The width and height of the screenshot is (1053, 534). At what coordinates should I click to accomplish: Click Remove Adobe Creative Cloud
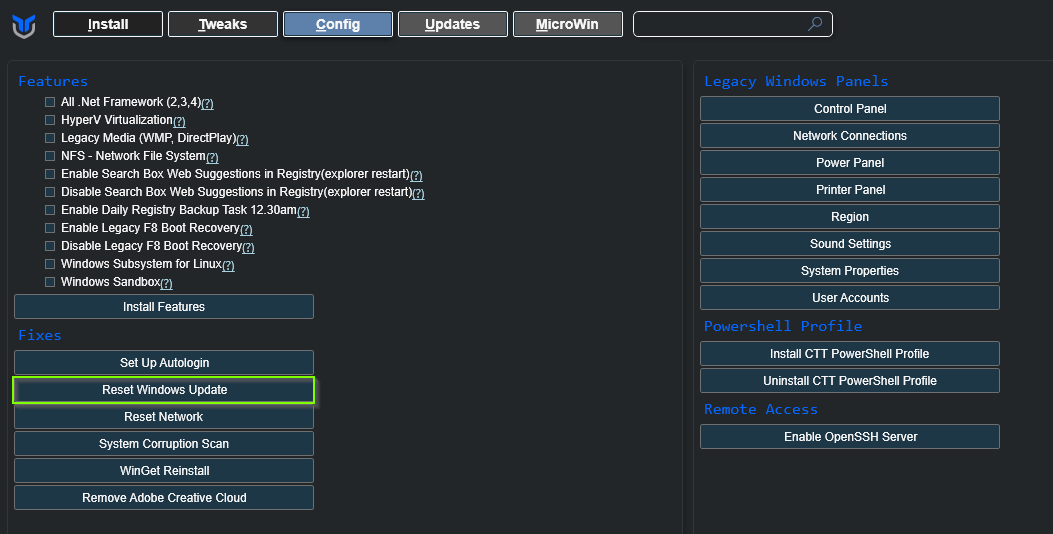[x=164, y=498]
